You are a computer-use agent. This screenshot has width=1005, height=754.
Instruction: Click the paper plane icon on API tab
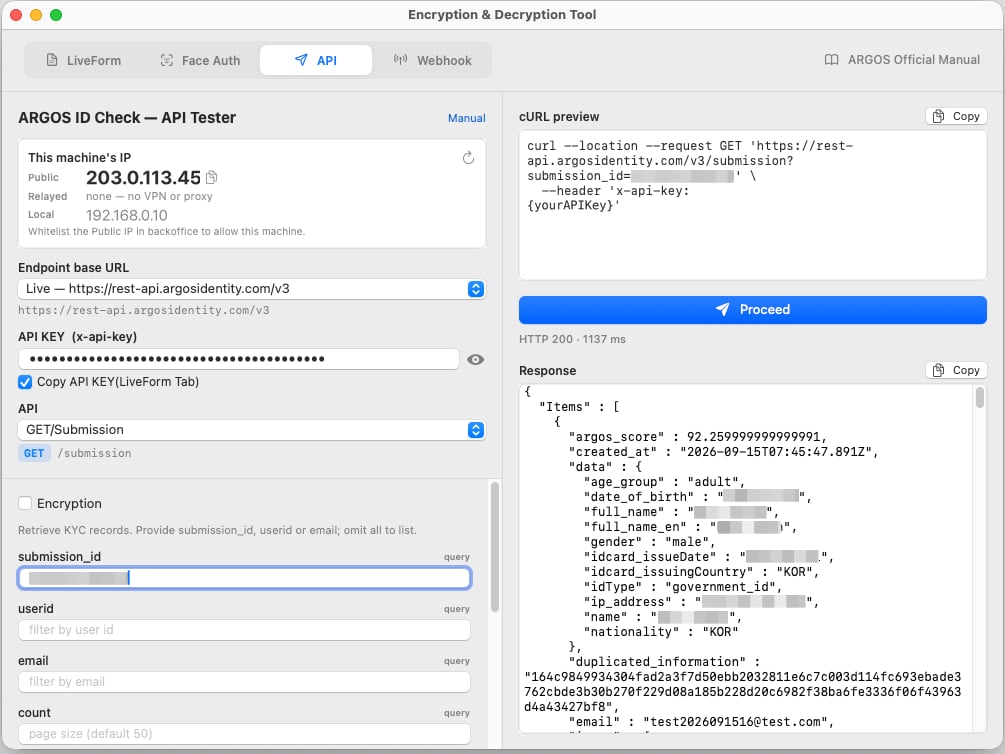coord(301,60)
